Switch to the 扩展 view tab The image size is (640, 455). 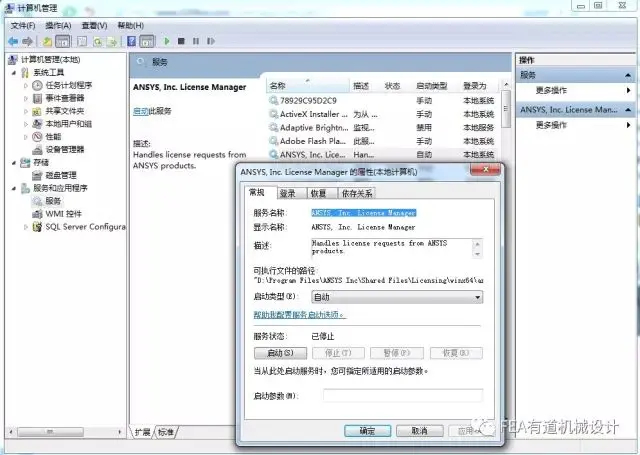click(142, 432)
